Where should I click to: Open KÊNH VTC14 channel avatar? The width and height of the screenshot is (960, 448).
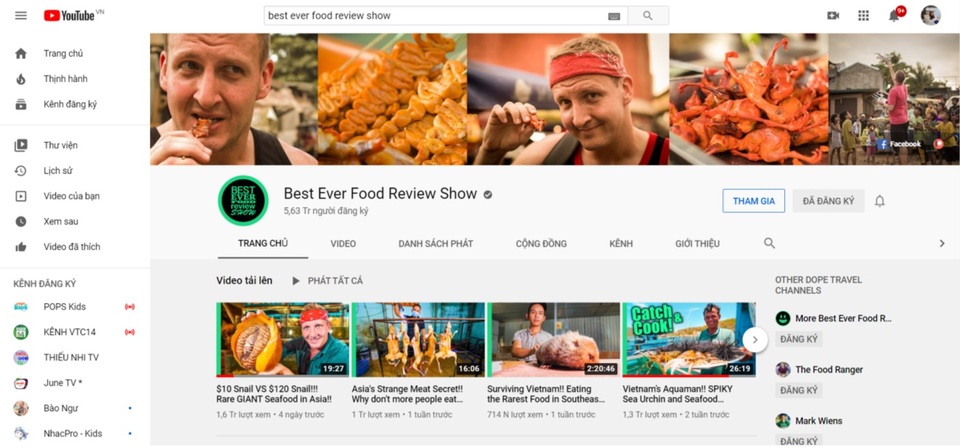tap(21, 332)
